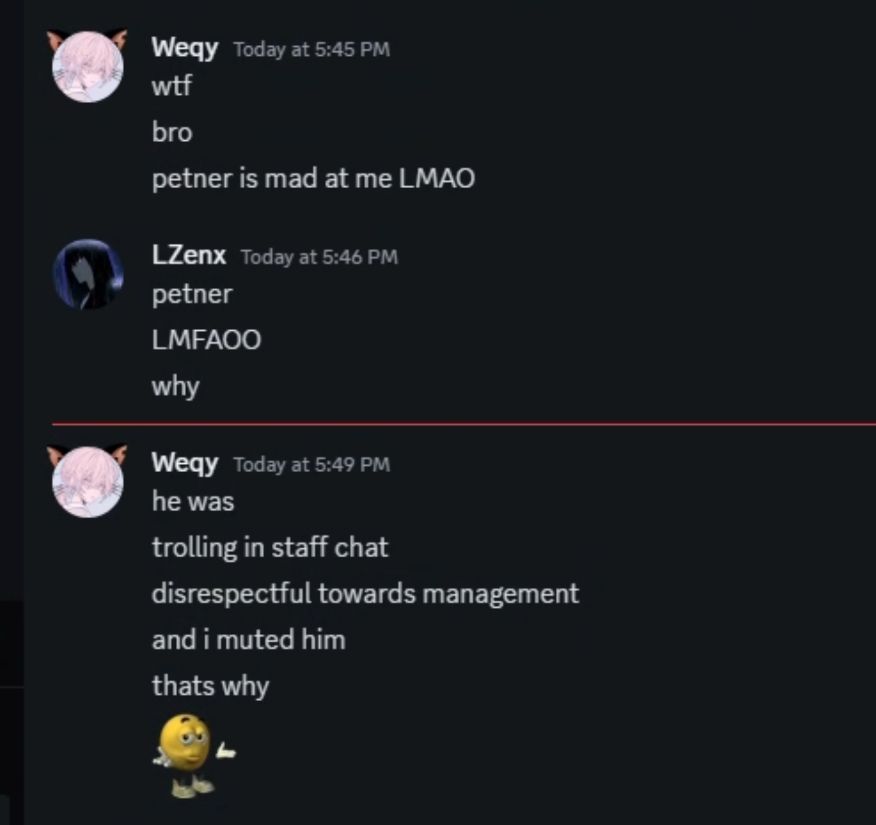
Task: Click LZenx's 'why' message
Action: coord(175,387)
